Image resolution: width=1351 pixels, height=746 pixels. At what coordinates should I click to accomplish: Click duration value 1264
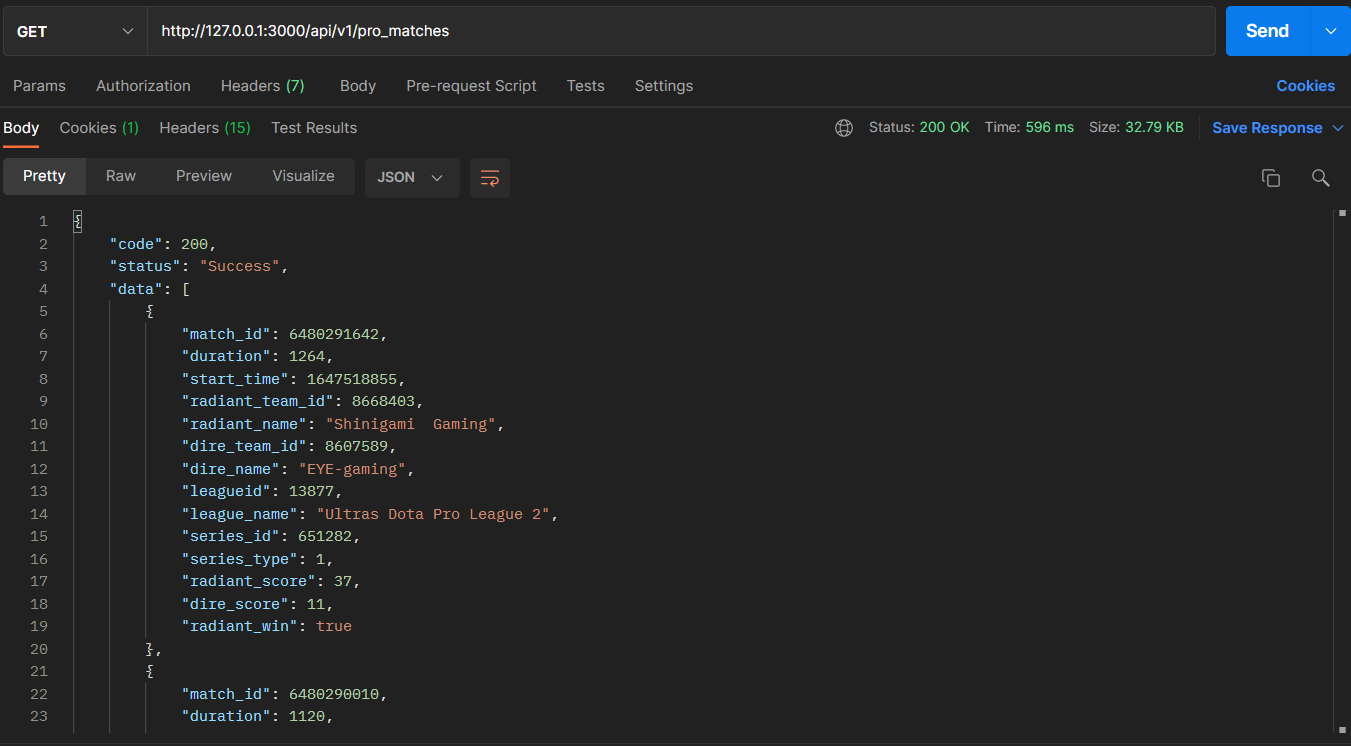point(307,356)
